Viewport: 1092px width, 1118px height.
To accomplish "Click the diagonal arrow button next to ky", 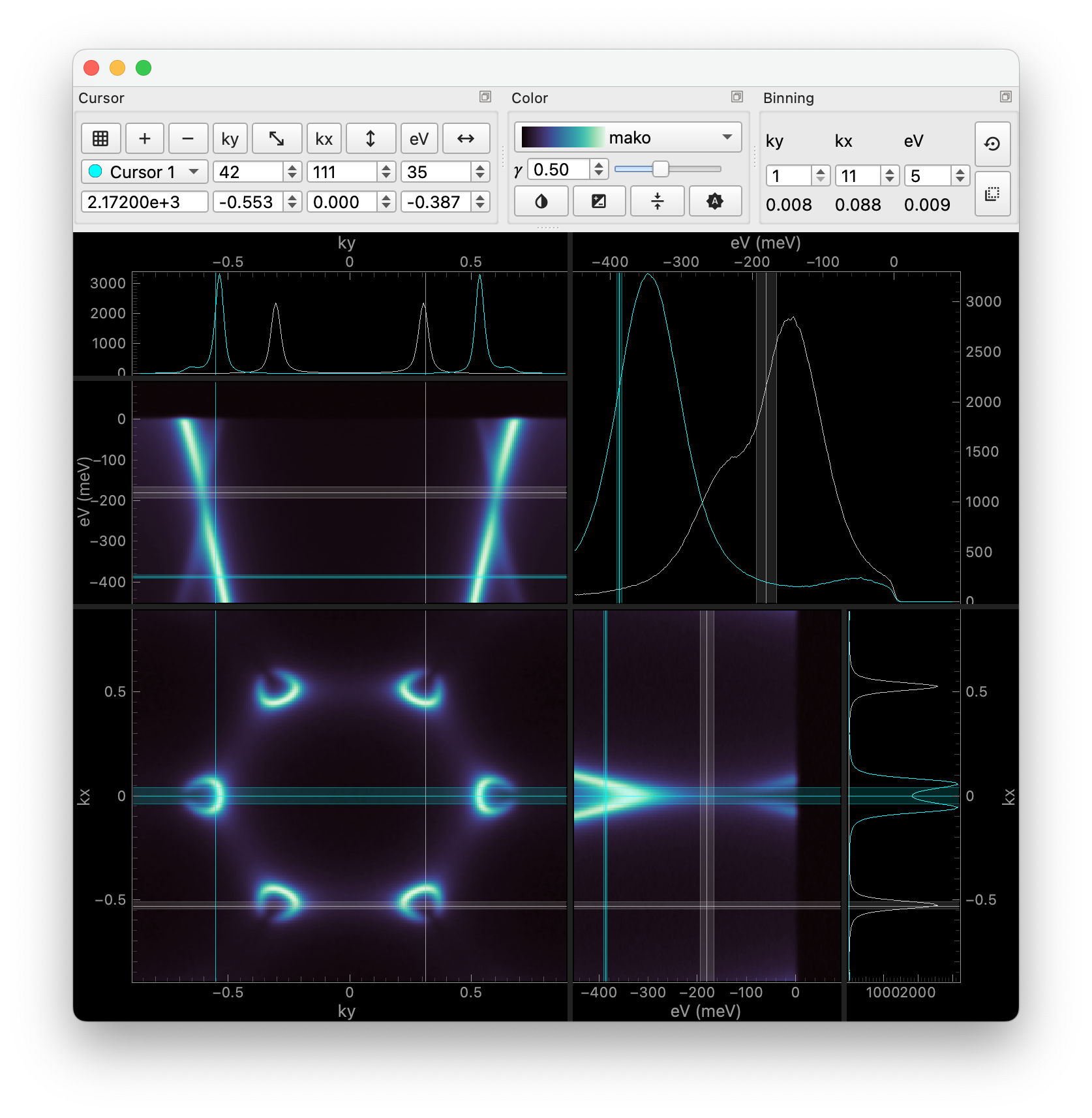I will point(277,138).
